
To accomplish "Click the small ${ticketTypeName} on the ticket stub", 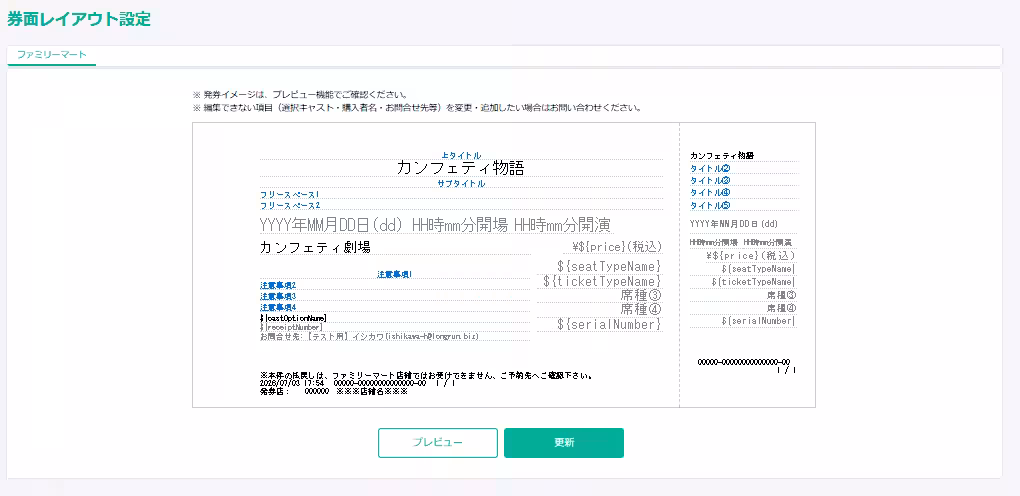I will pos(753,282).
